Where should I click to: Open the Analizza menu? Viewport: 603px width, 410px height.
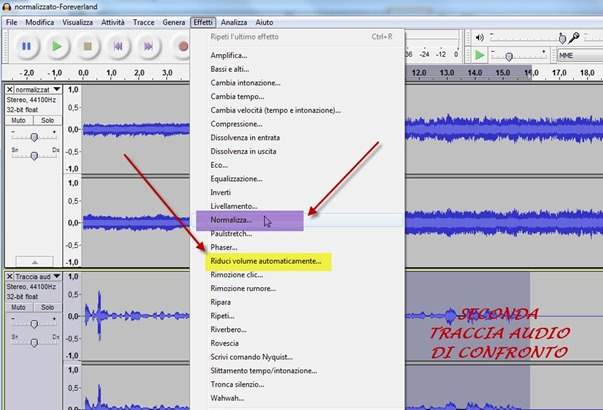[x=234, y=21]
